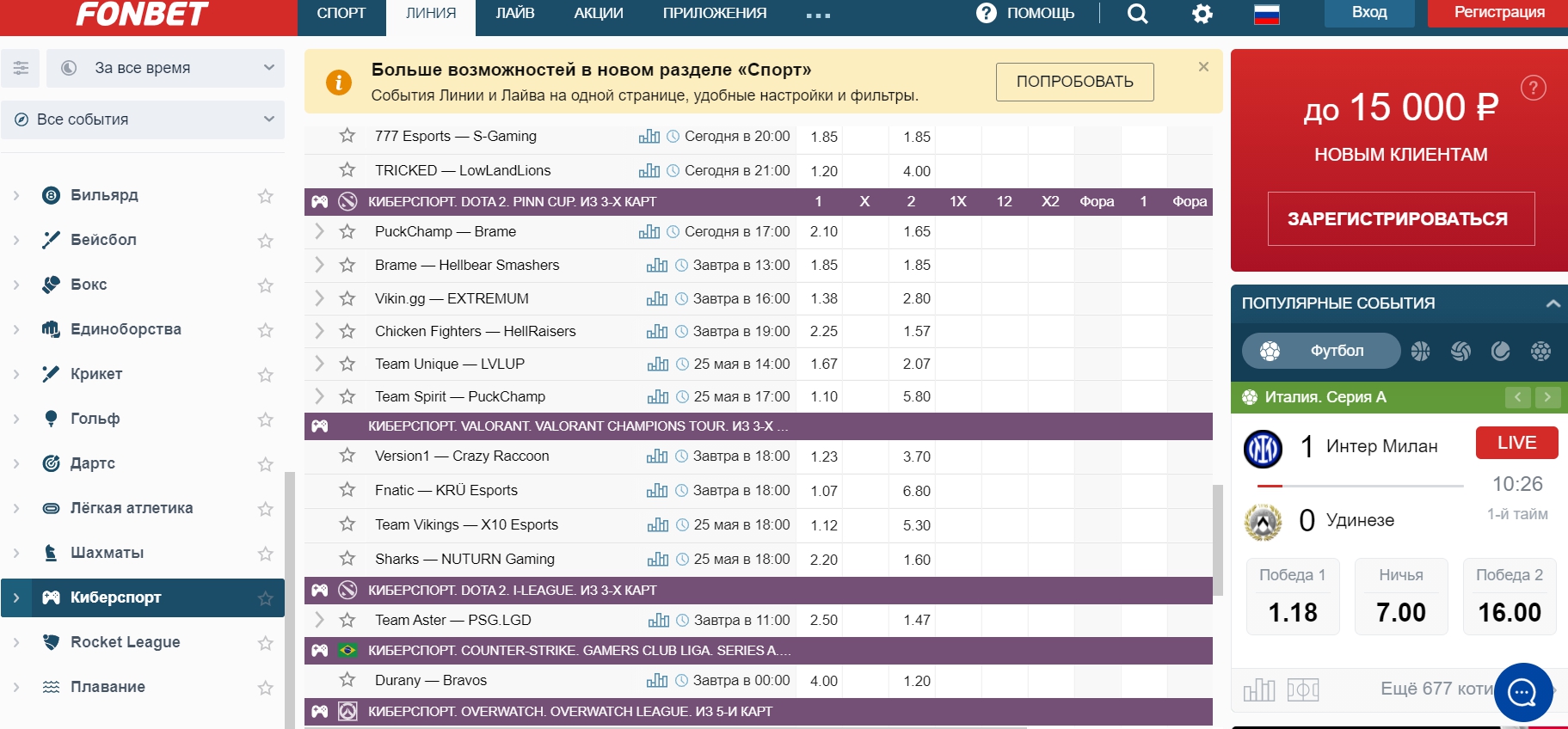This screenshot has height=729, width=1568.
Task: Open the search magnifier icon
Action: click(1137, 14)
